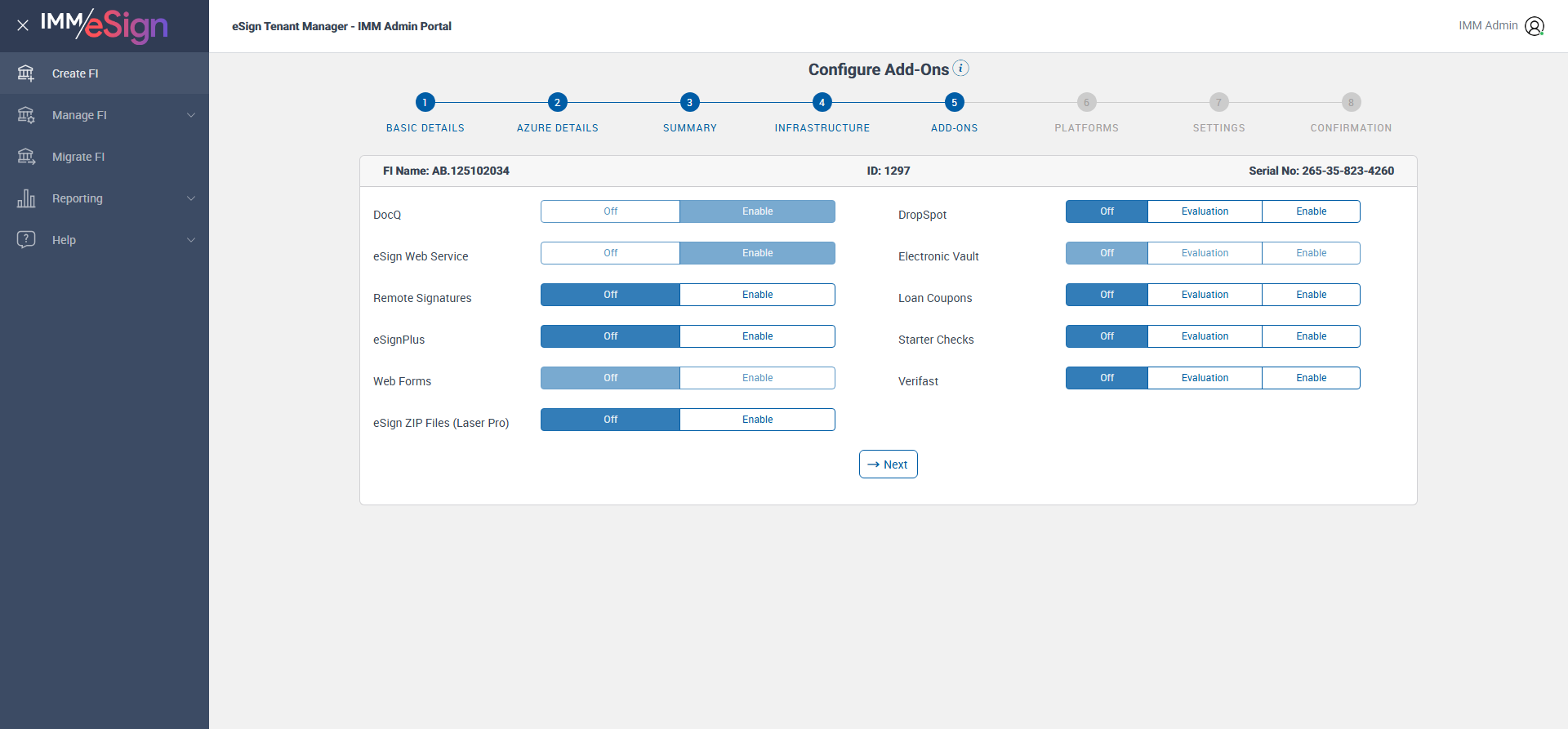Turn on eSign ZIP Files (Laser Pro)
The image size is (1568, 729).
click(x=757, y=420)
